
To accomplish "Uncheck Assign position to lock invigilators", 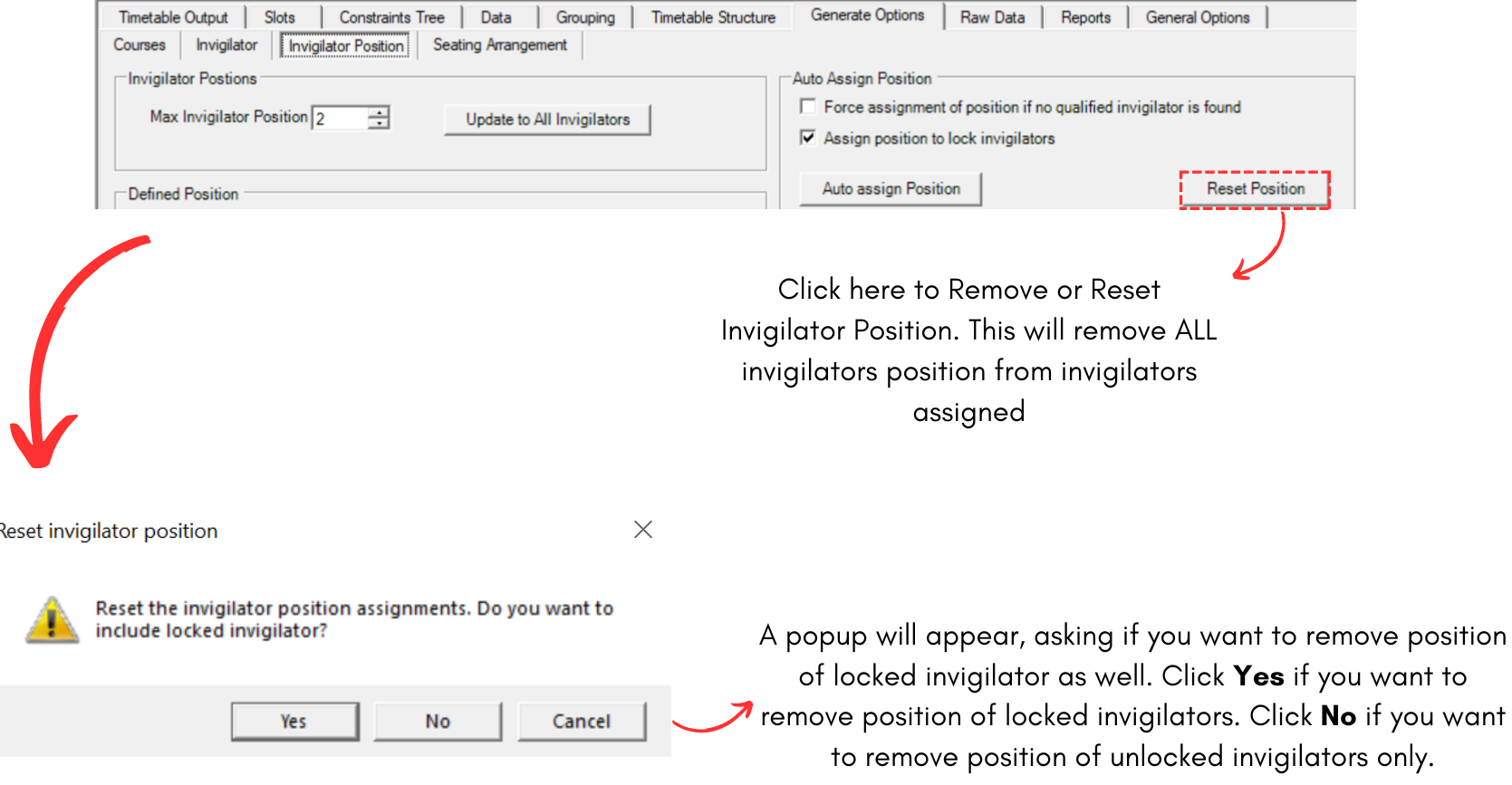I will point(808,138).
